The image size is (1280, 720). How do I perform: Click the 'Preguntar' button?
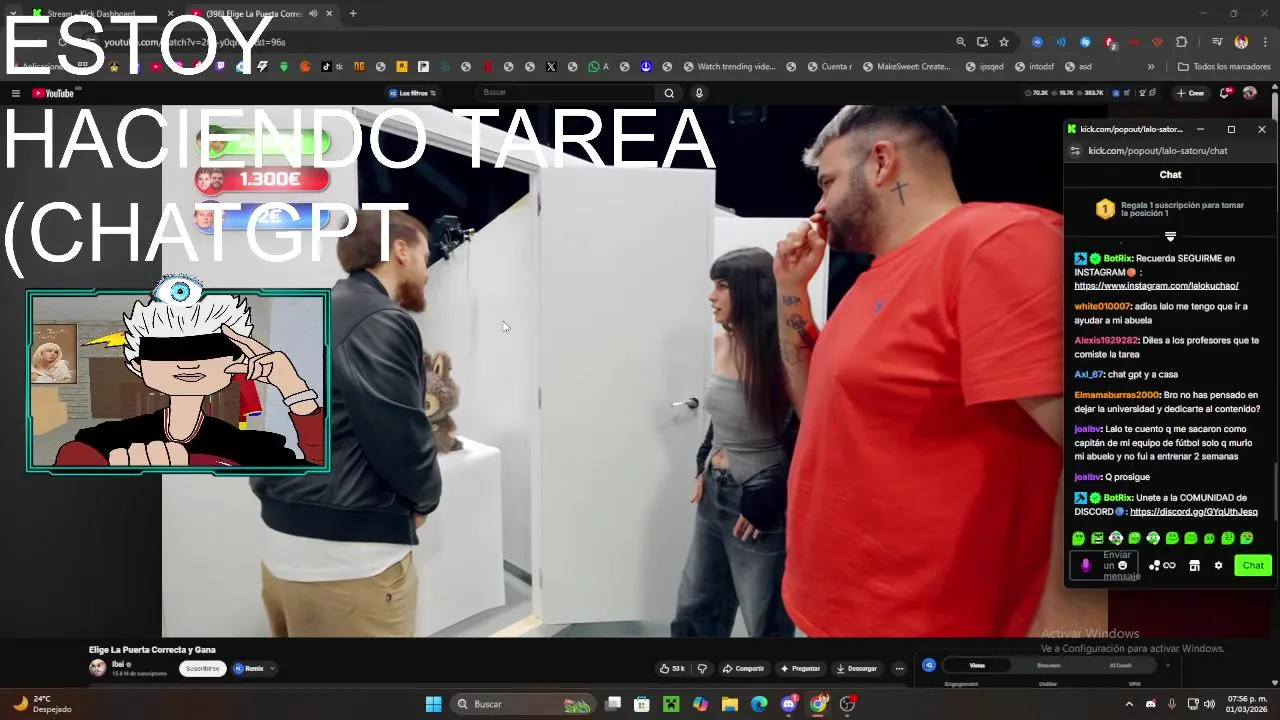tap(801, 668)
